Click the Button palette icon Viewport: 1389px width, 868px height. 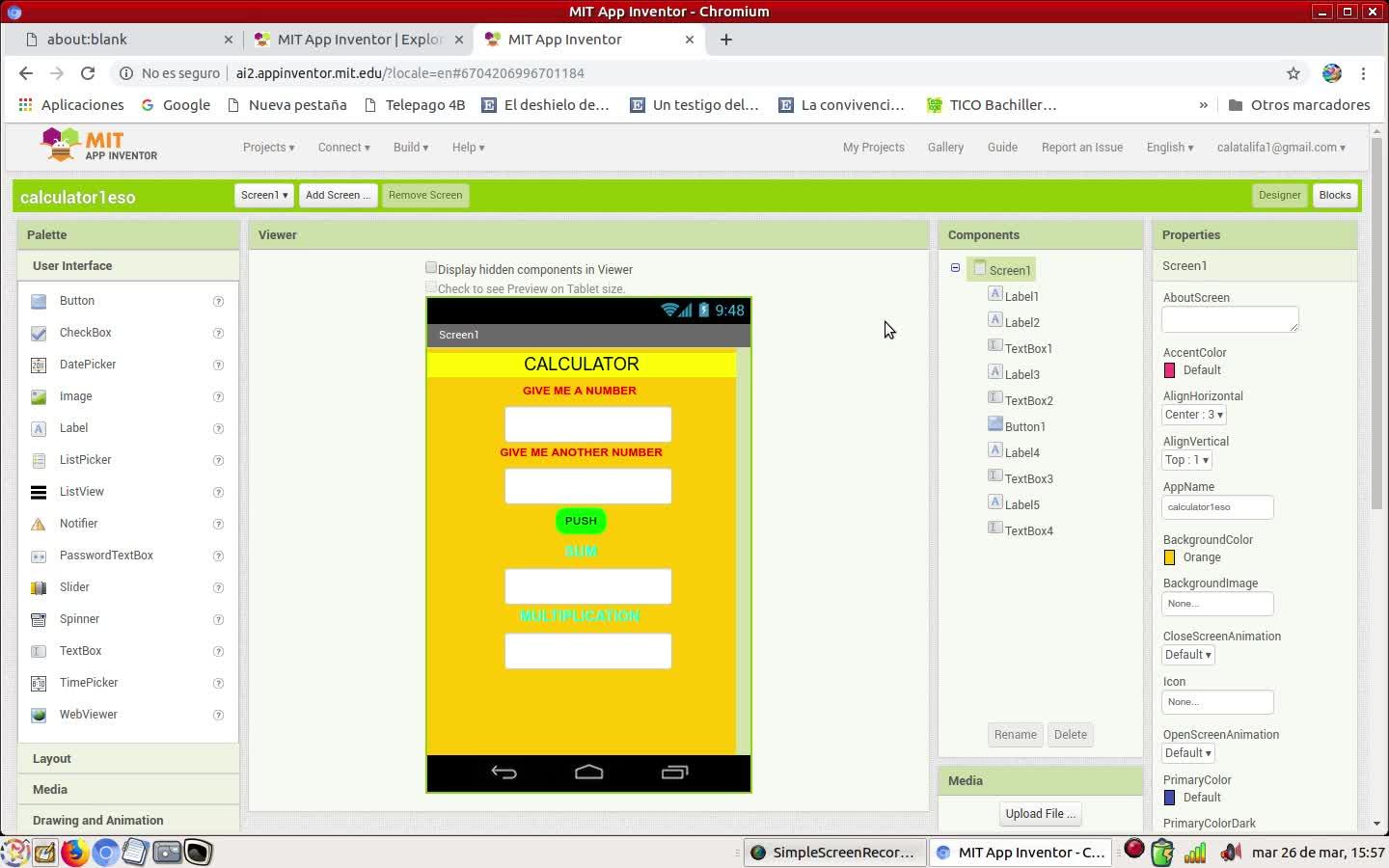click(x=39, y=301)
